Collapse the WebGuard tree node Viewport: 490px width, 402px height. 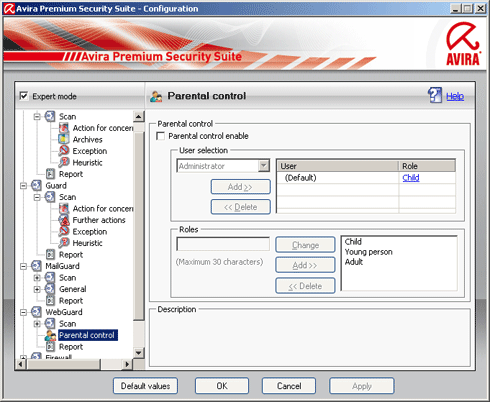coord(23,312)
